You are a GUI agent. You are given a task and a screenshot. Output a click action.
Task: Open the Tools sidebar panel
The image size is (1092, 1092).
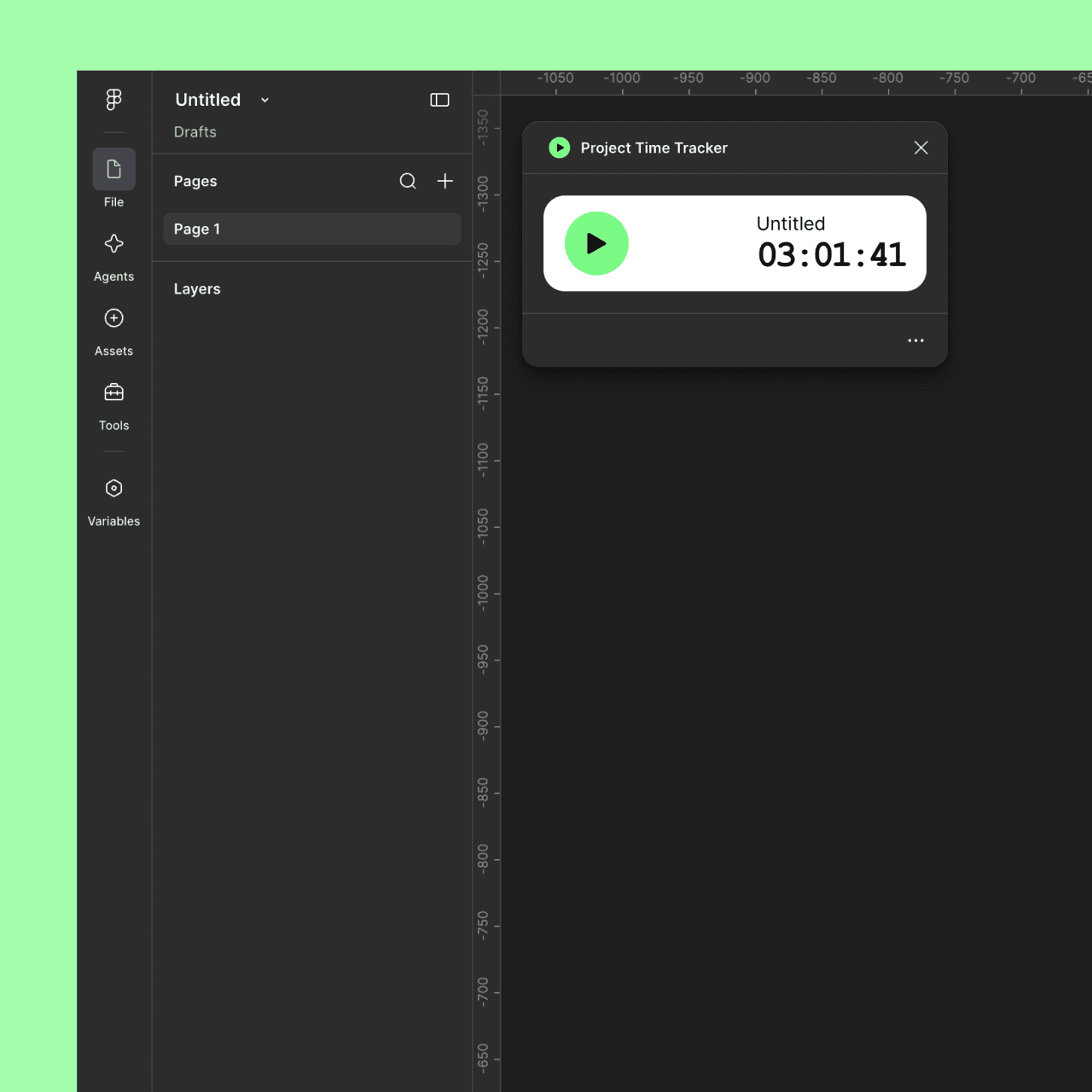(x=113, y=392)
